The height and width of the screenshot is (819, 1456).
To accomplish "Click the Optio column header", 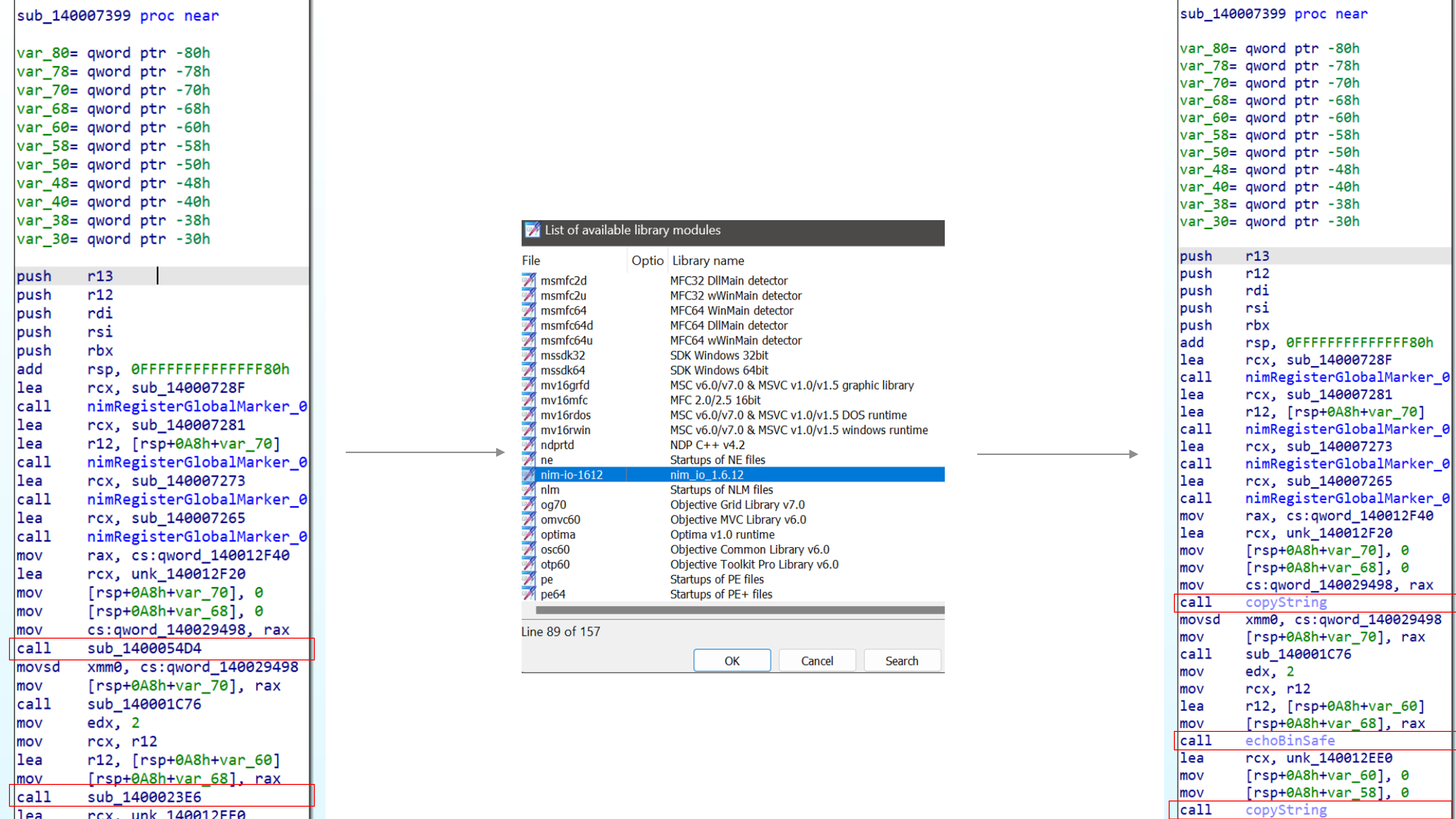I will [x=647, y=260].
